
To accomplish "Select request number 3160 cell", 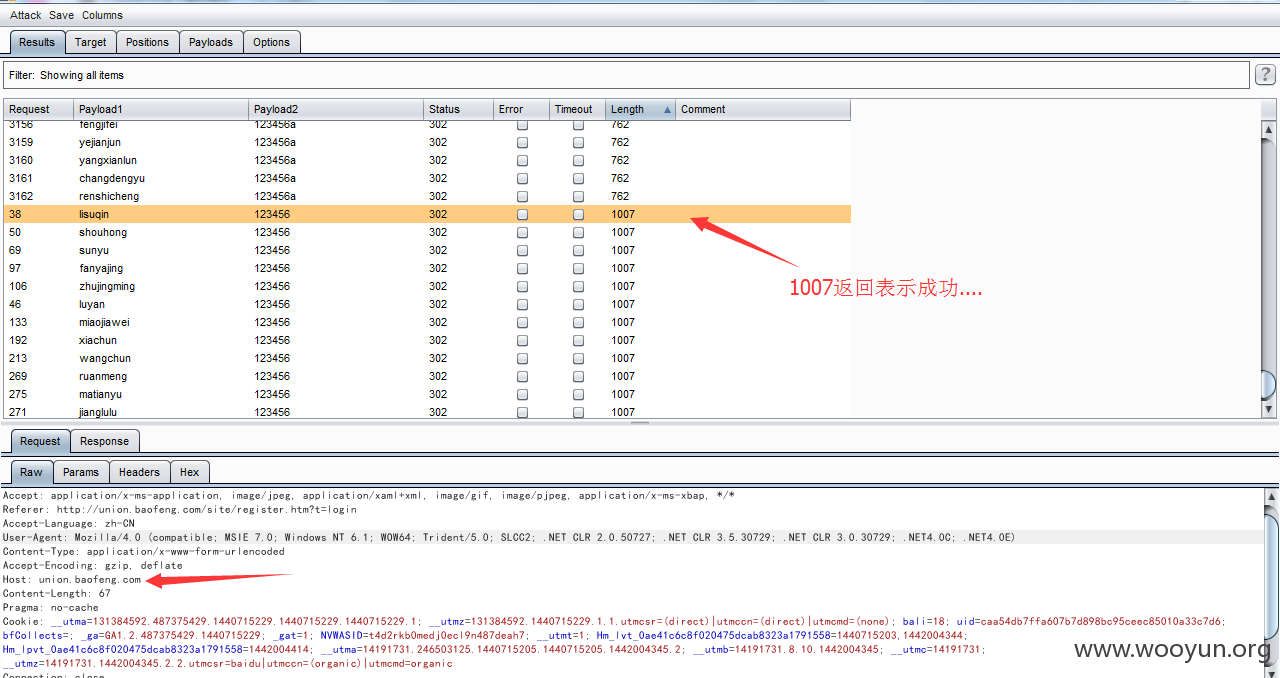I will tap(39, 160).
